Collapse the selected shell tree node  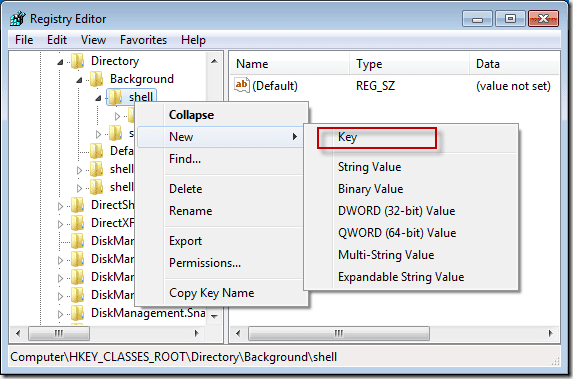point(98,98)
